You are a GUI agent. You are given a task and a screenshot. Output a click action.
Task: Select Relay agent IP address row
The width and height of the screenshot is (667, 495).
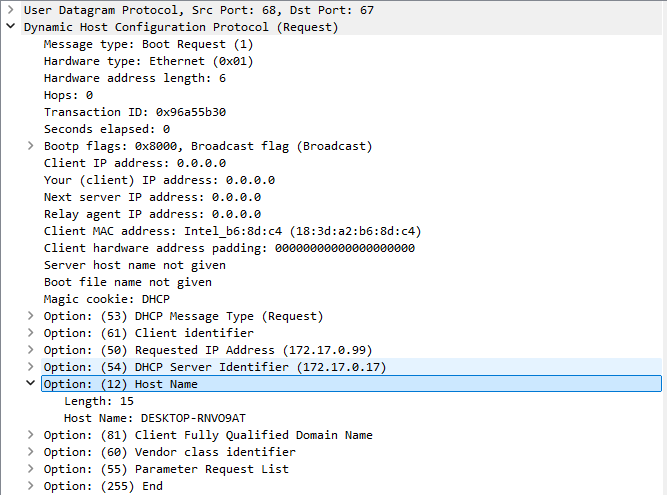(352, 214)
